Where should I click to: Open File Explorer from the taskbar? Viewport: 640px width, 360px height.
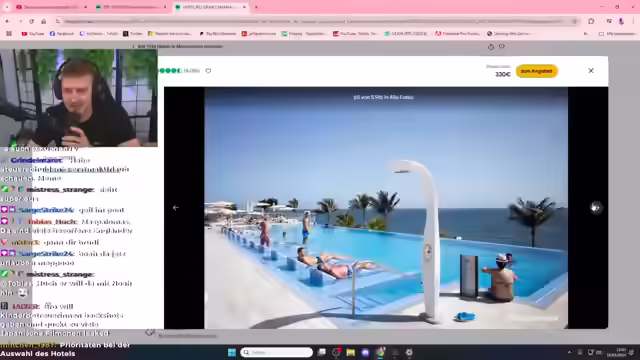[350, 352]
